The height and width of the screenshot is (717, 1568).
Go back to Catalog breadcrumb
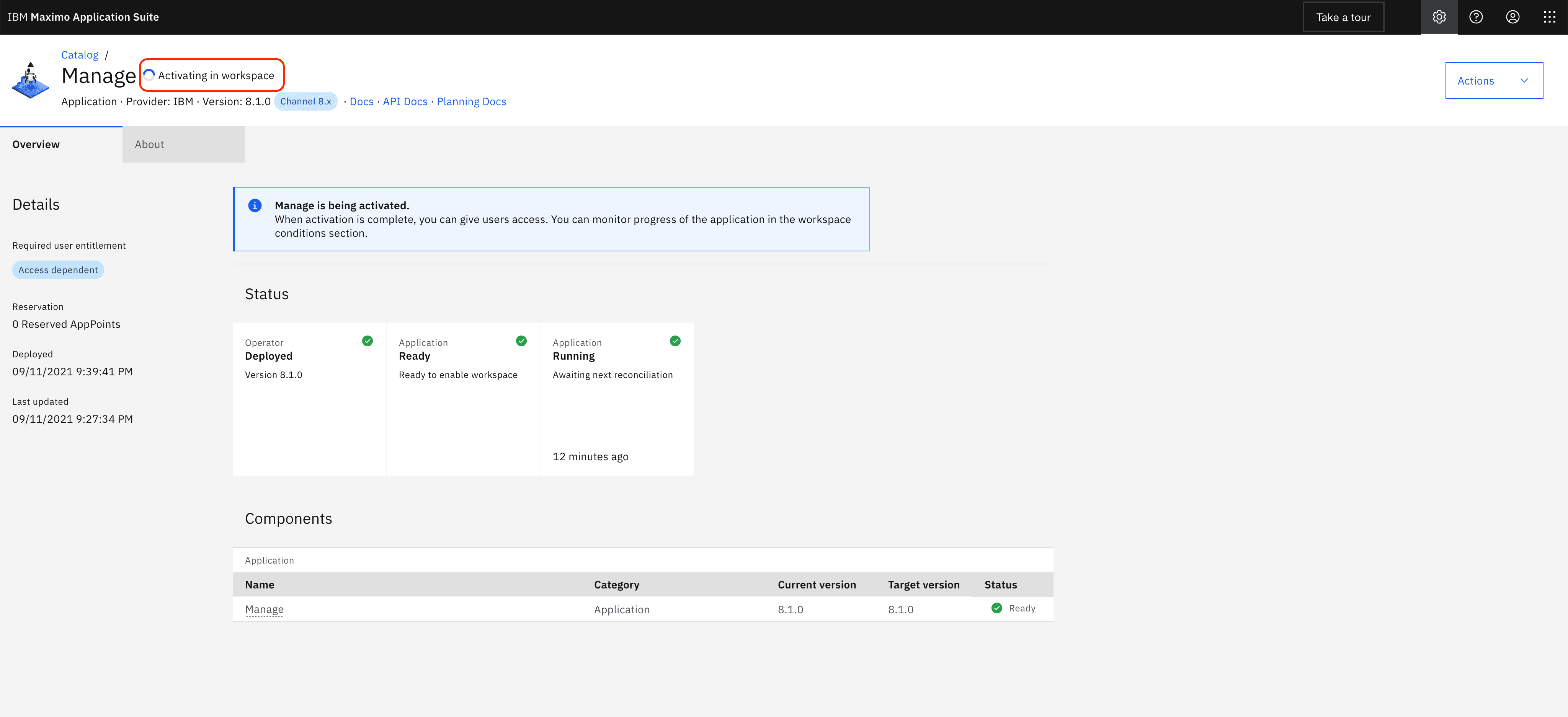pos(80,55)
